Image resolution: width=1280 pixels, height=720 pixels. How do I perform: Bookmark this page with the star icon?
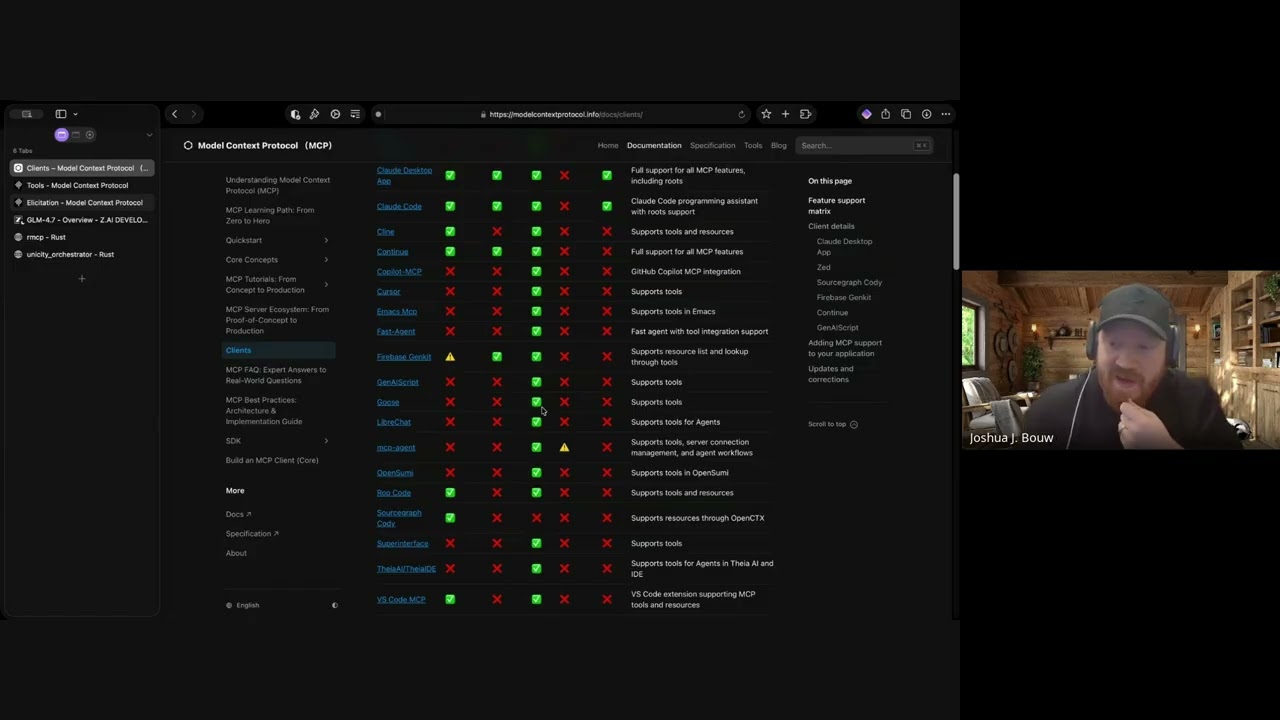pos(766,114)
